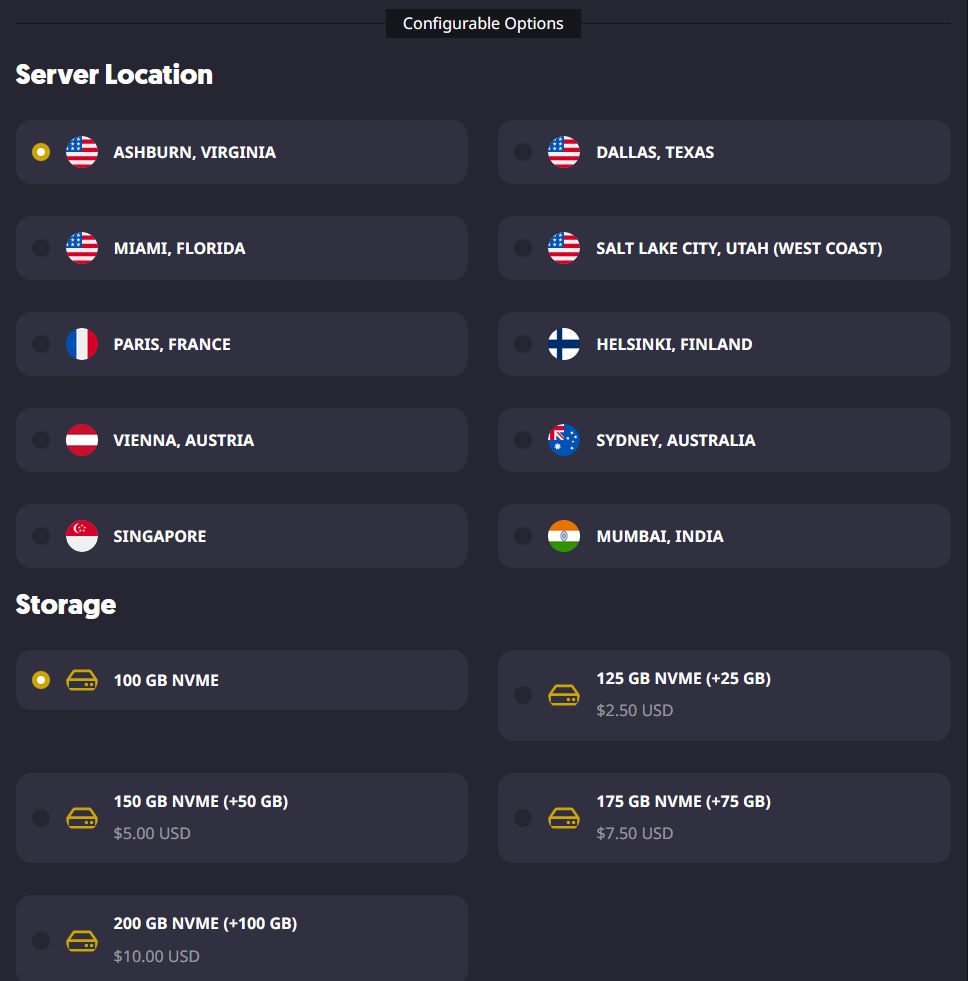Image resolution: width=968 pixels, height=981 pixels.
Task: Select the Miami, Florida radio button
Action: tap(41, 248)
